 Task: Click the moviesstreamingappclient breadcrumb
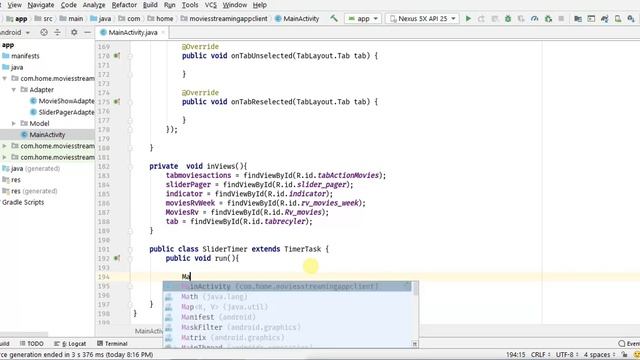224,19
